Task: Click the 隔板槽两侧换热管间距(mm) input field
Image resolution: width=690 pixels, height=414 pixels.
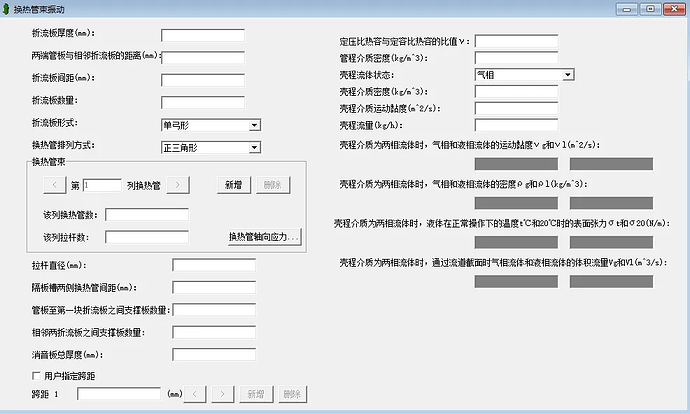Action: [x=214, y=288]
